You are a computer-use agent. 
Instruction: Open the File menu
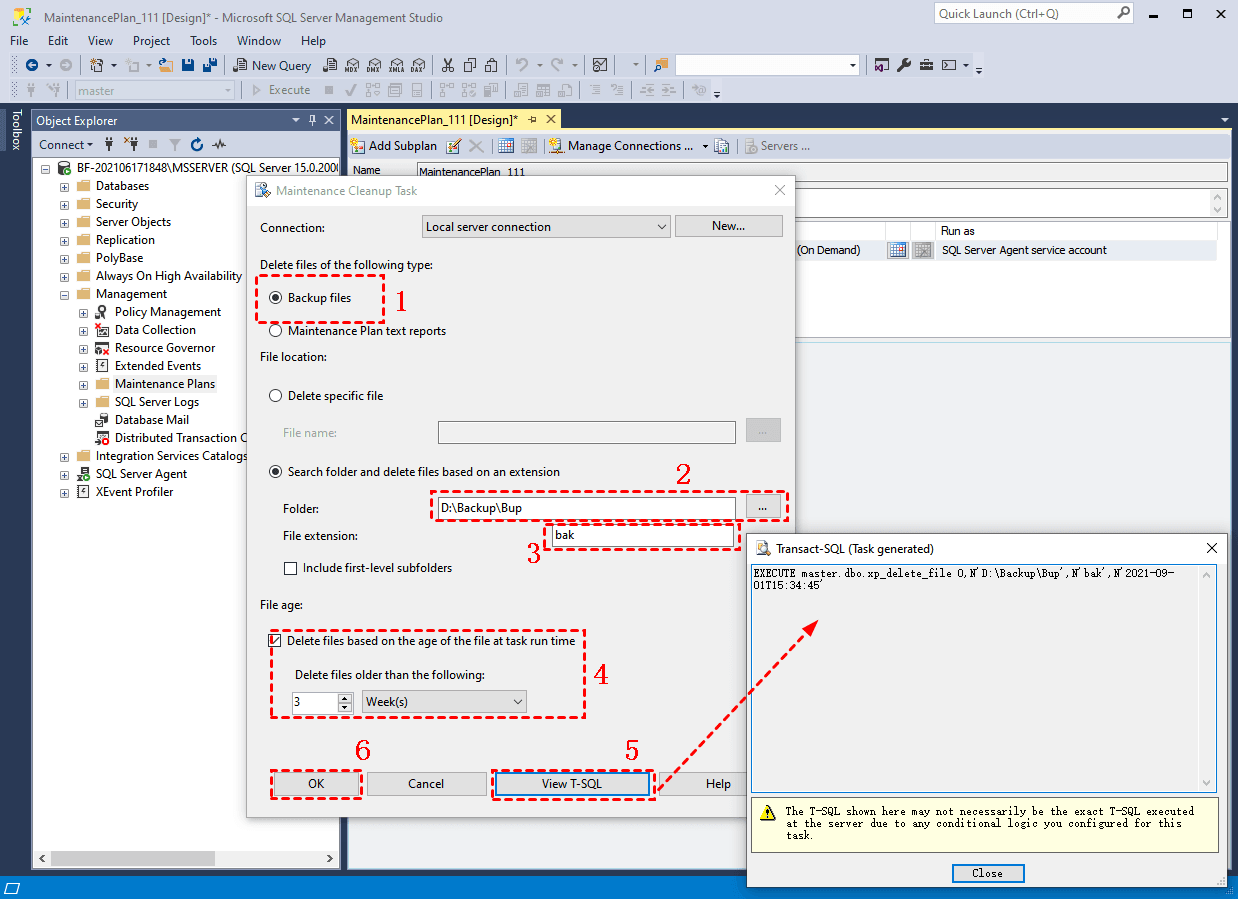[19, 41]
